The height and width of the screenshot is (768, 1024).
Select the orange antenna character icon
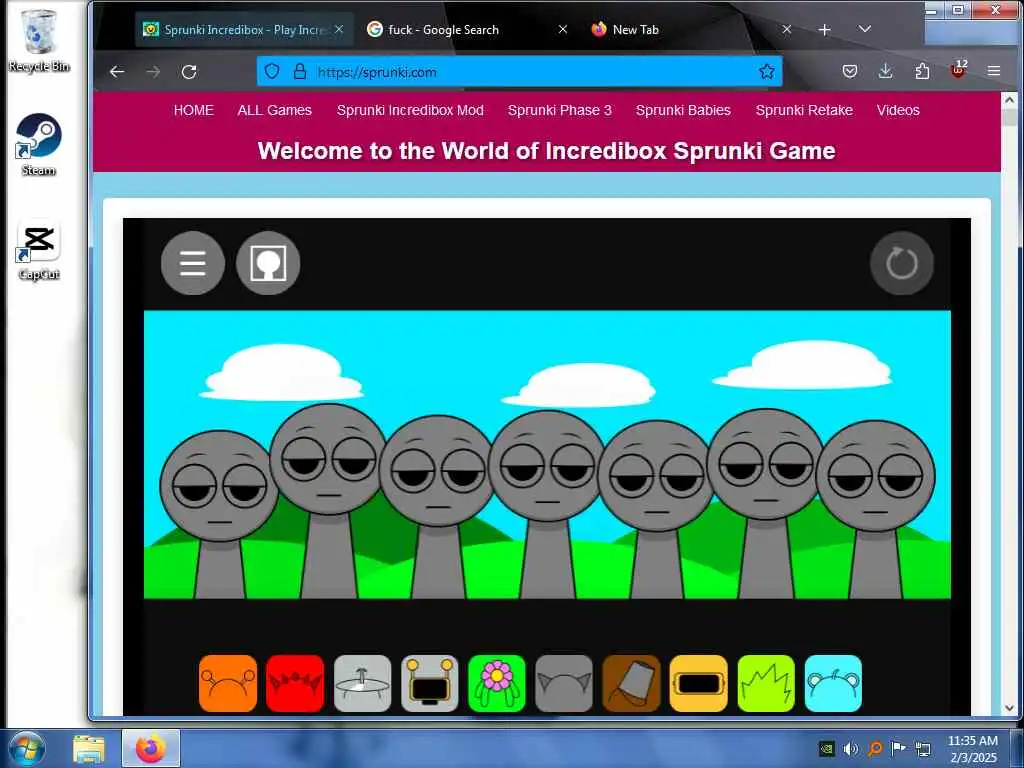click(x=228, y=683)
